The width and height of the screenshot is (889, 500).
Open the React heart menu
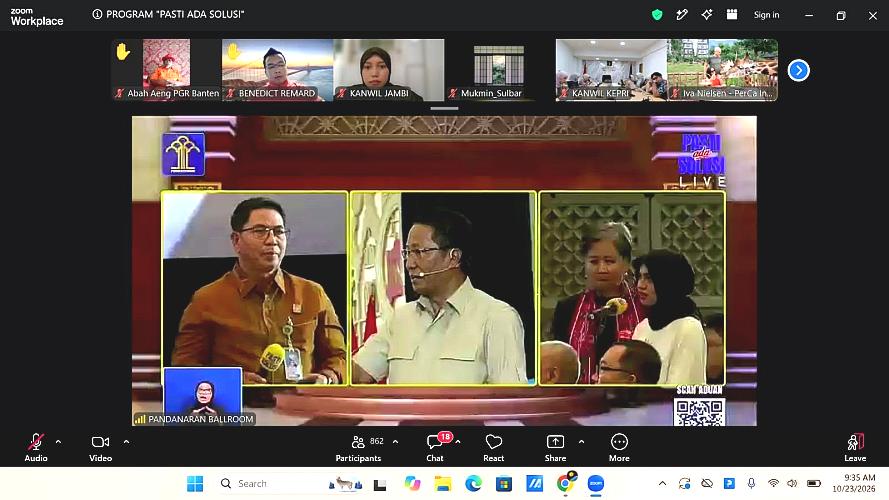[494, 447]
